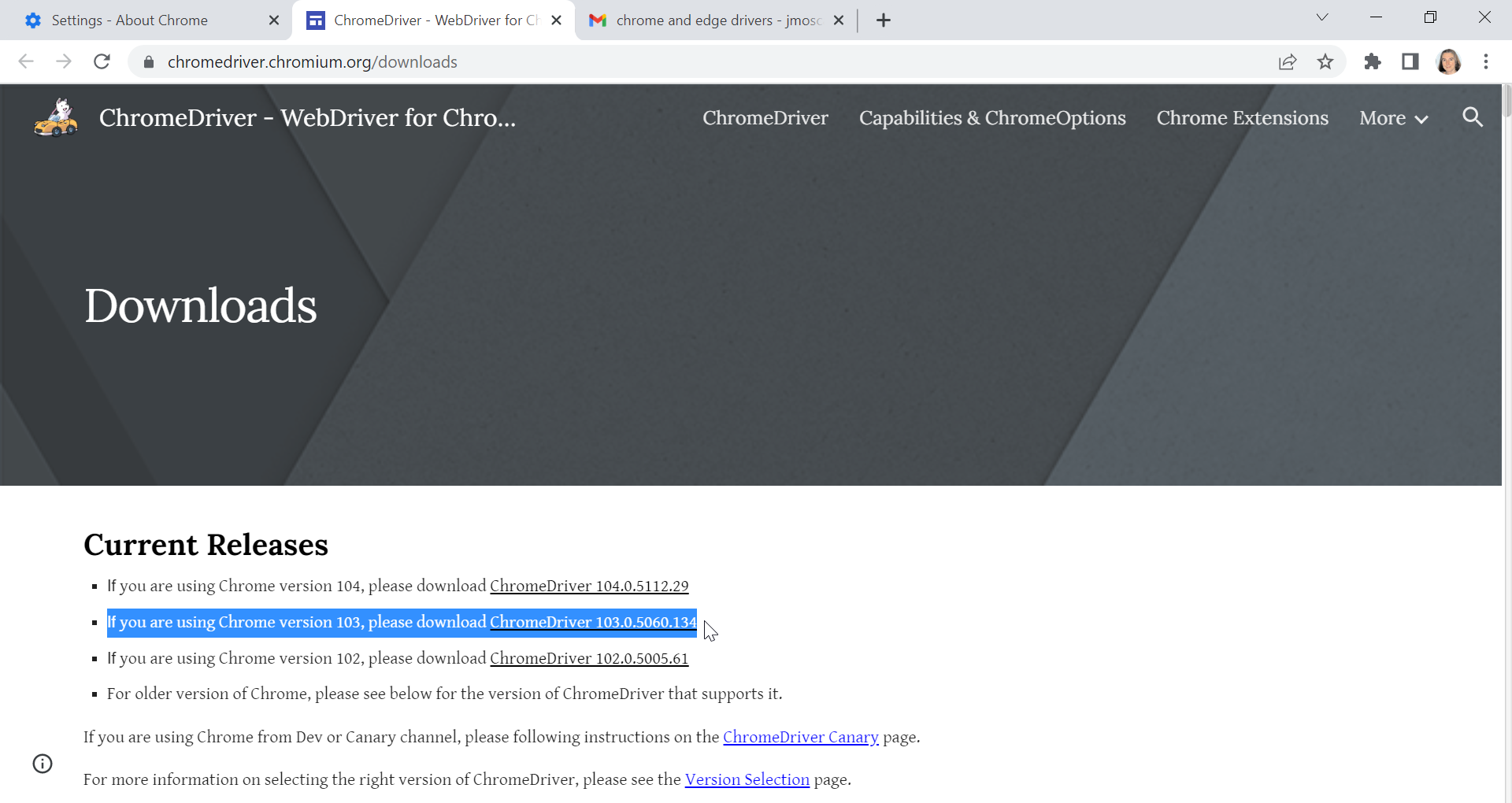Open Capabilities & ChromeOptions nav item
1512x803 pixels.
(x=992, y=118)
